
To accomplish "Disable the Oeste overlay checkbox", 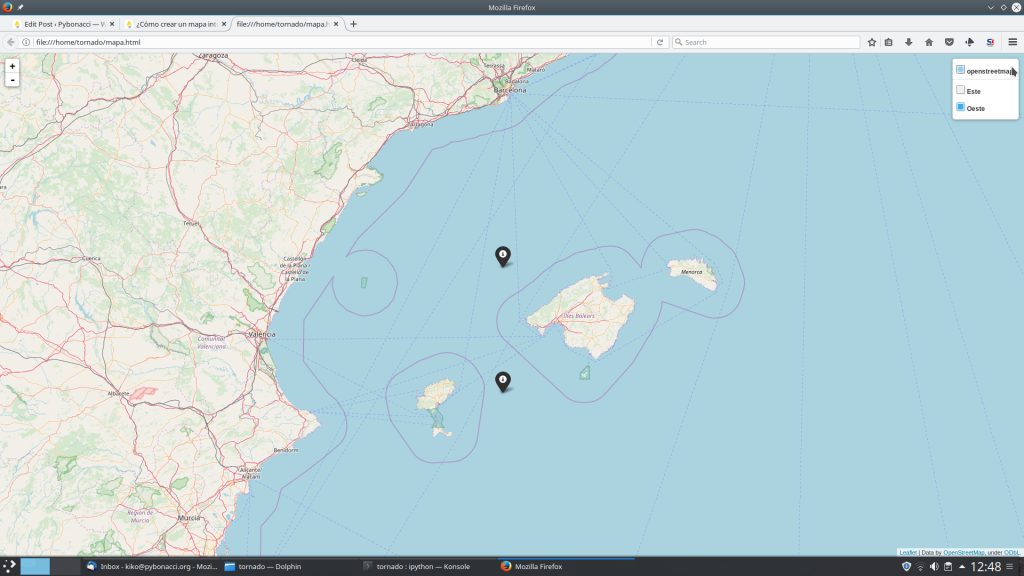I will (x=961, y=107).
